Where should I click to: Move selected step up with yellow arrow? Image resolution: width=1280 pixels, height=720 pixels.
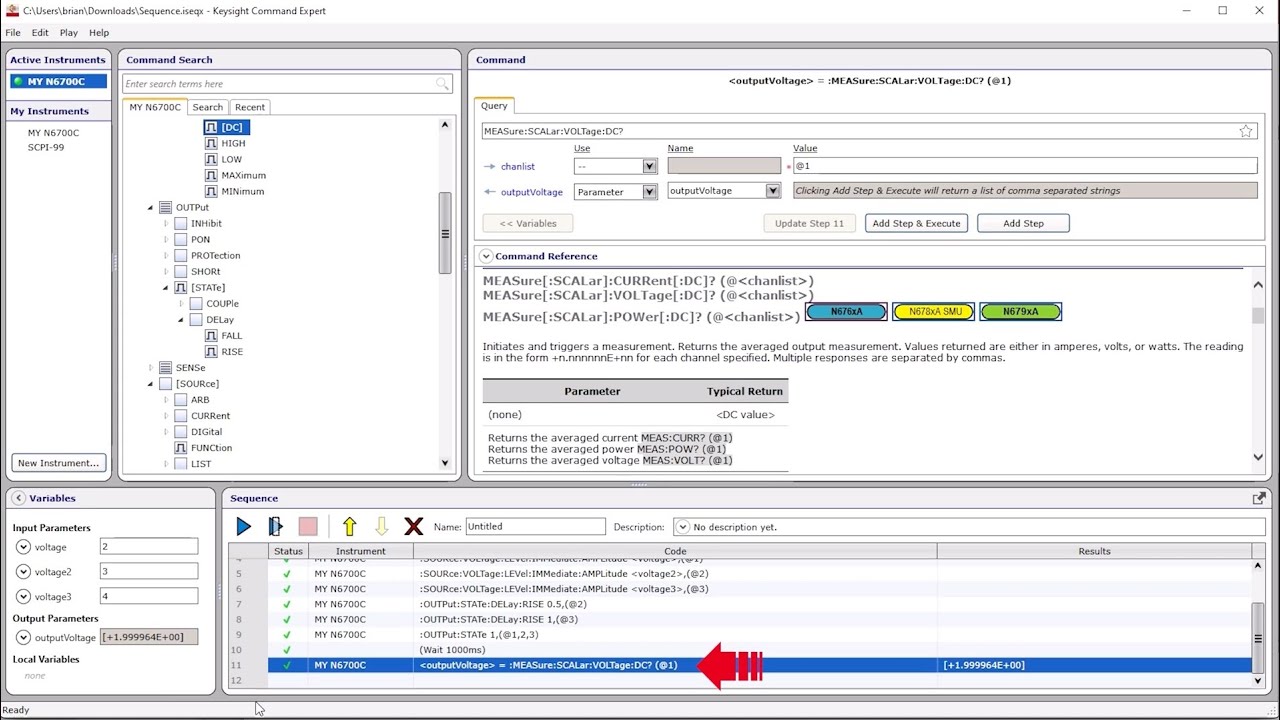349,526
